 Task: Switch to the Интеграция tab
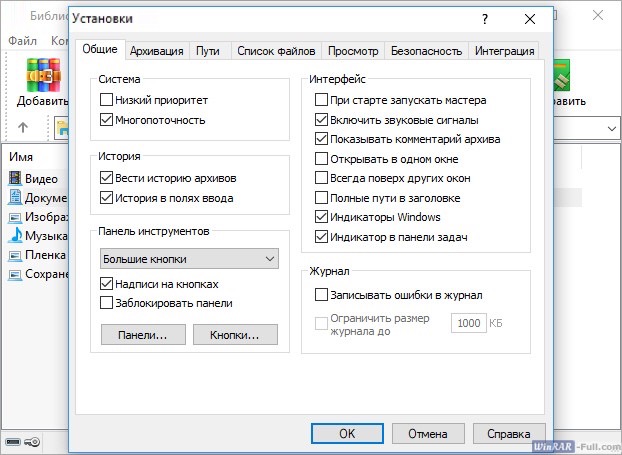(x=504, y=51)
